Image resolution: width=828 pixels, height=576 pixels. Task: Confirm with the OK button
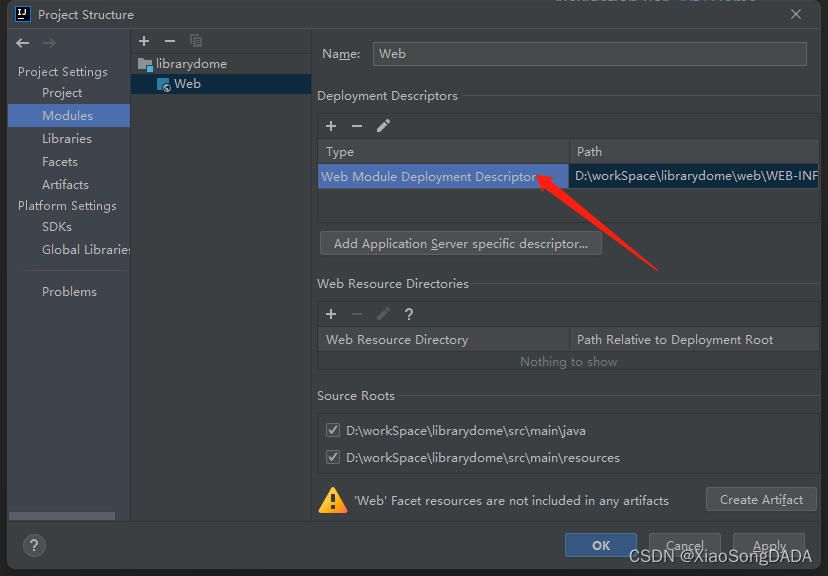[601, 545]
